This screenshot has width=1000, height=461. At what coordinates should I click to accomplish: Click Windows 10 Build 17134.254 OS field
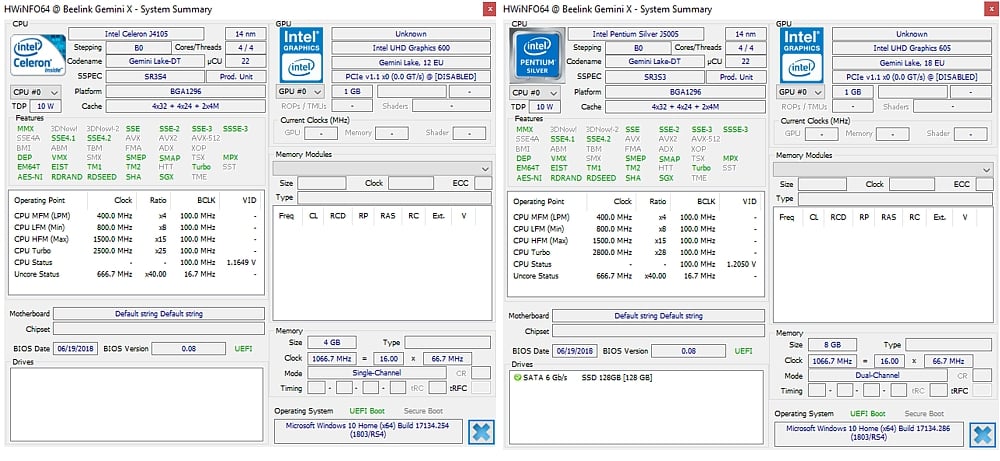(369, 429)
